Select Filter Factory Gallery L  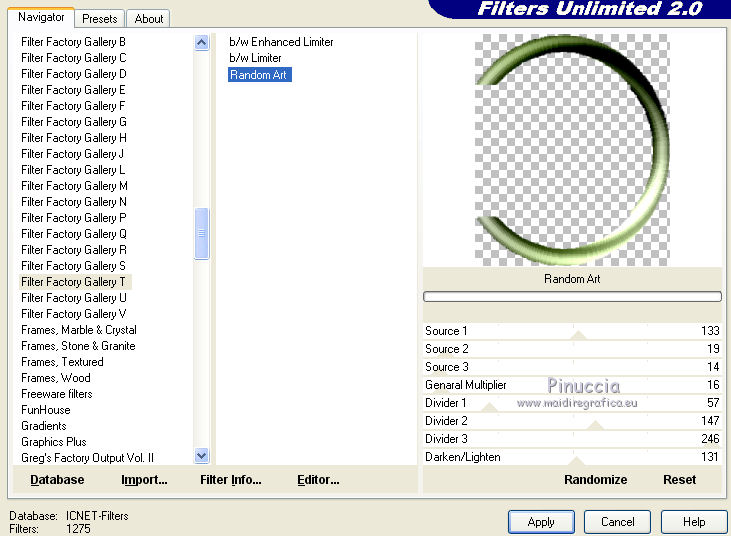[73, 170]
